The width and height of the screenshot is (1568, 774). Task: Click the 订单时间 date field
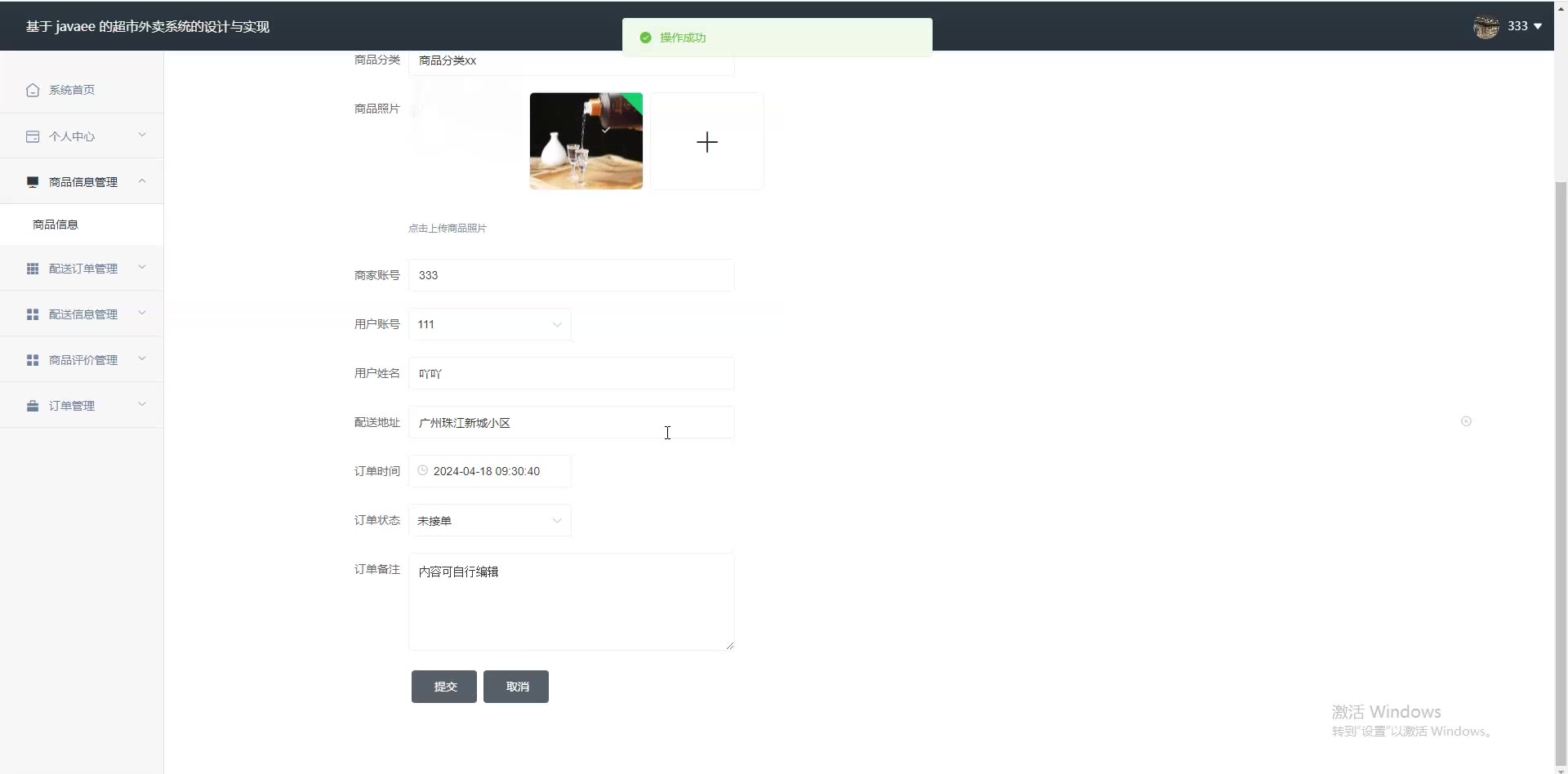490,471
